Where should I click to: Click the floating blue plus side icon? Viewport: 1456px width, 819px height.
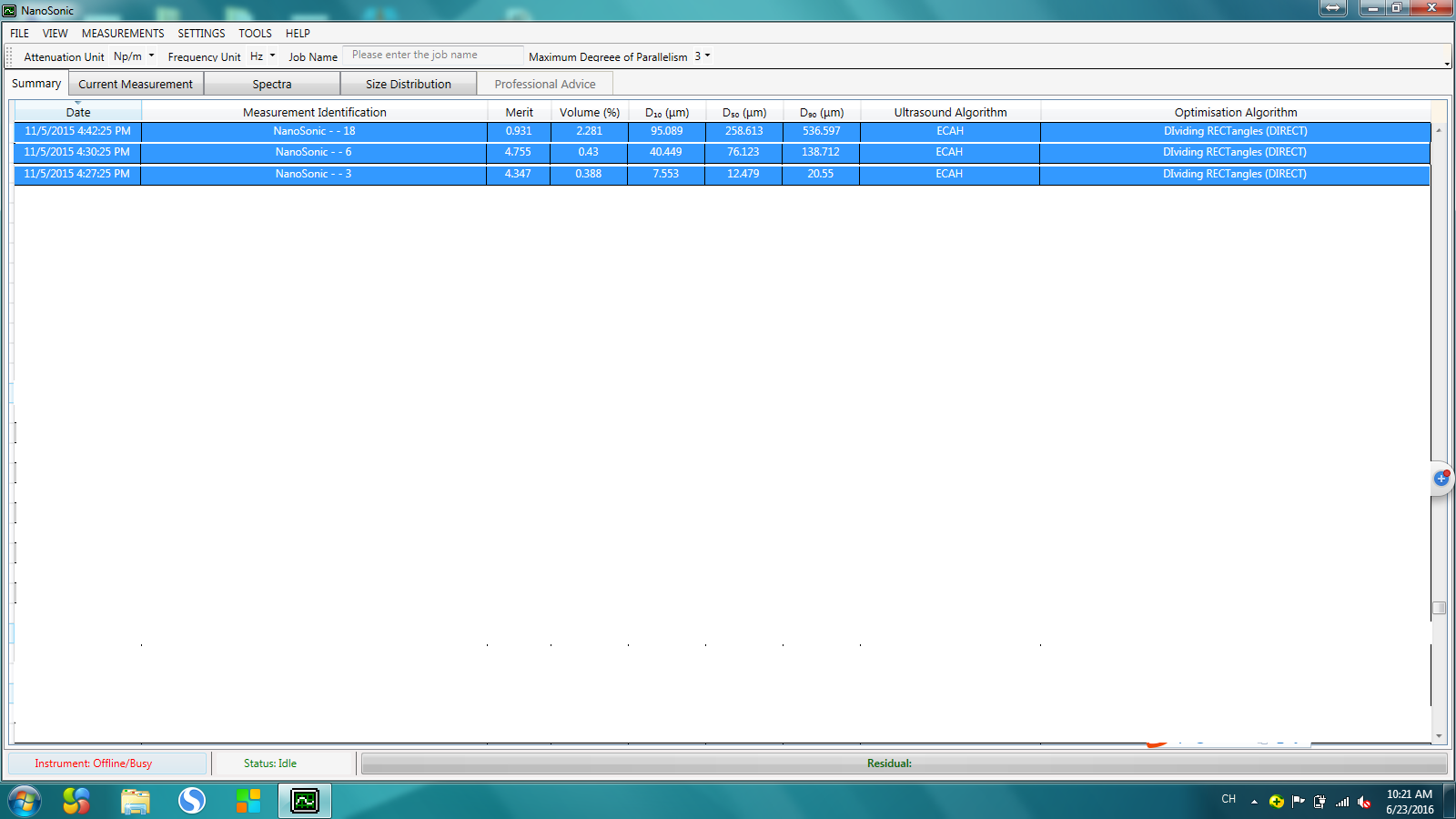point(1441,478)
